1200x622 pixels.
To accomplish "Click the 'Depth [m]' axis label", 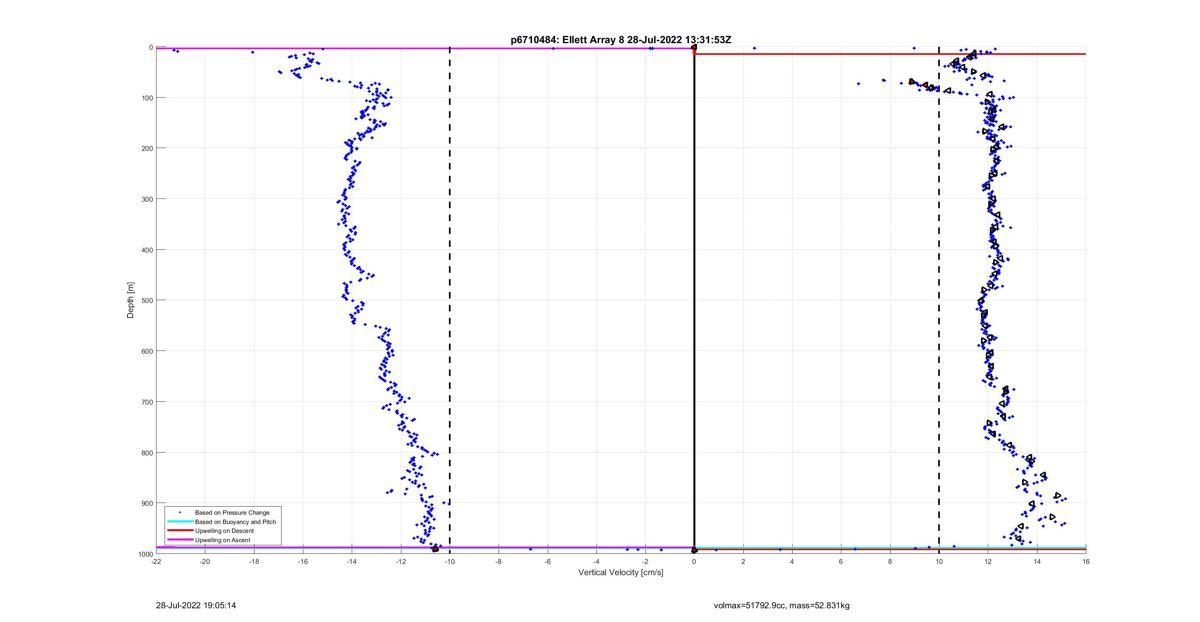I will 131,300.
